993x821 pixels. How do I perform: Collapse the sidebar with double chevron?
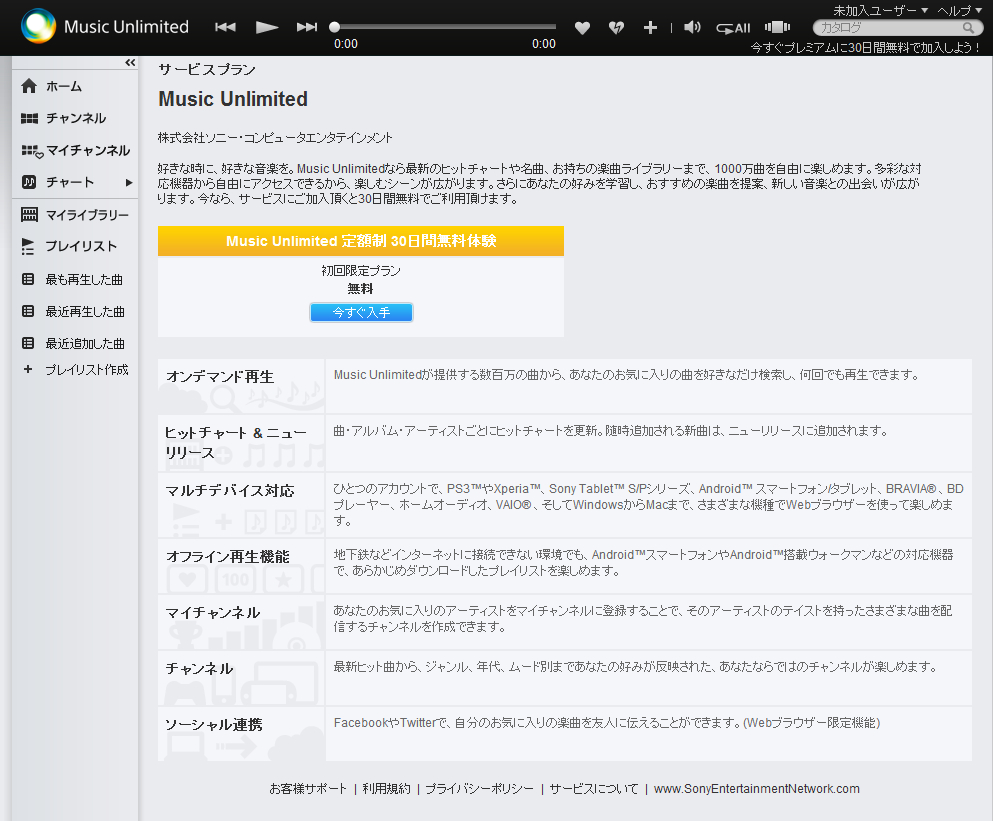point(130,62)
